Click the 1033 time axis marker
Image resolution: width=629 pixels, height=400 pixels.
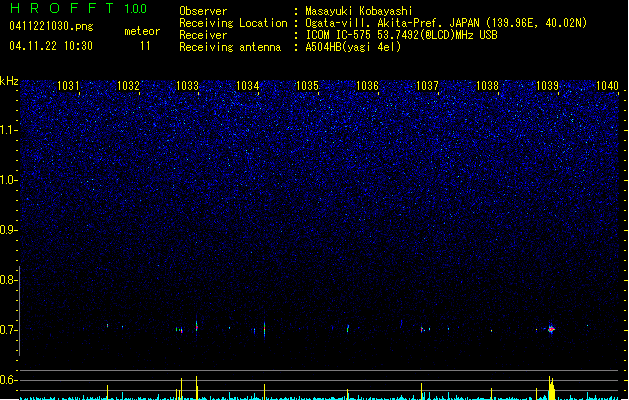(187, 85)
